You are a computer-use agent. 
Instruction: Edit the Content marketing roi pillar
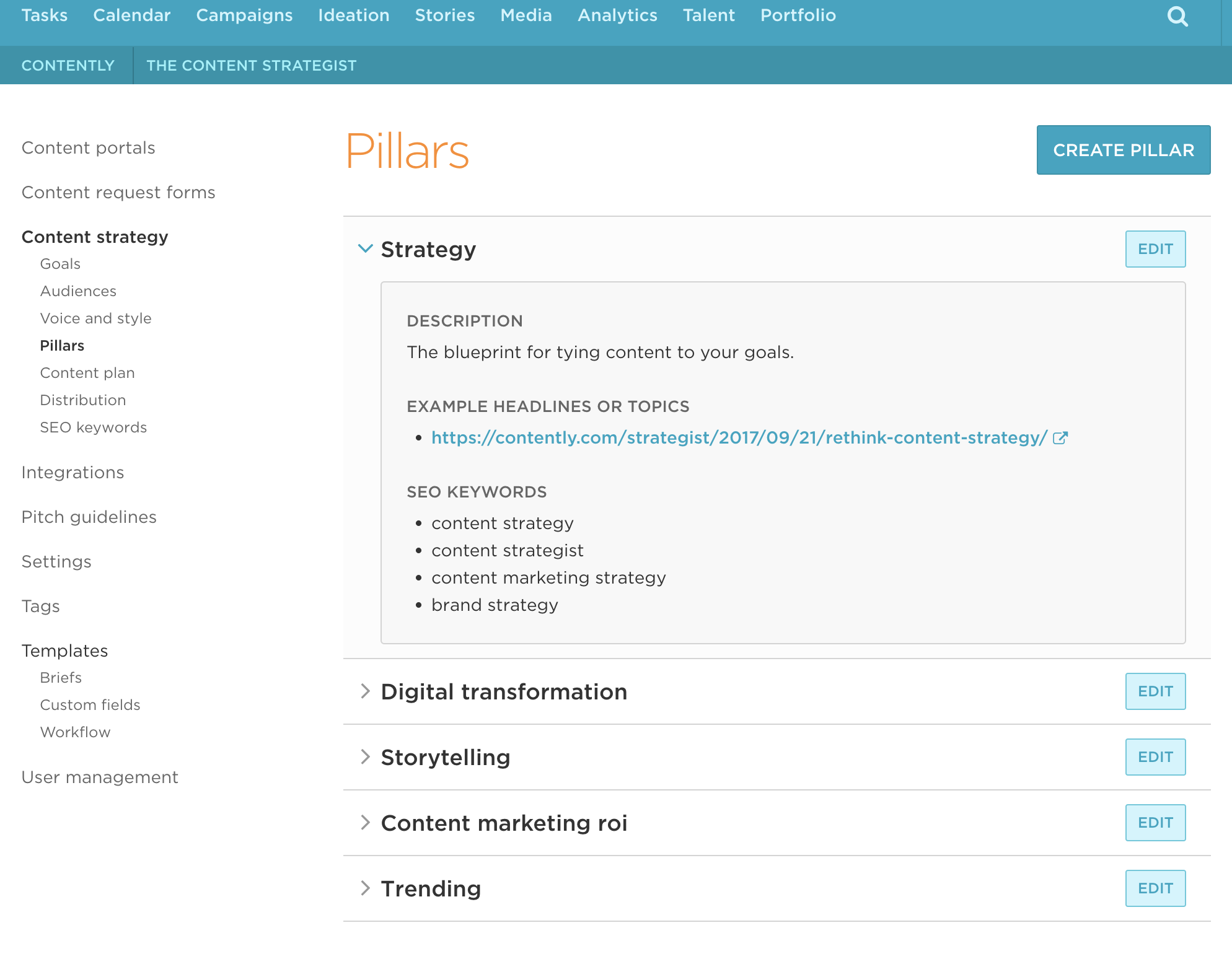pos(1155,822)
